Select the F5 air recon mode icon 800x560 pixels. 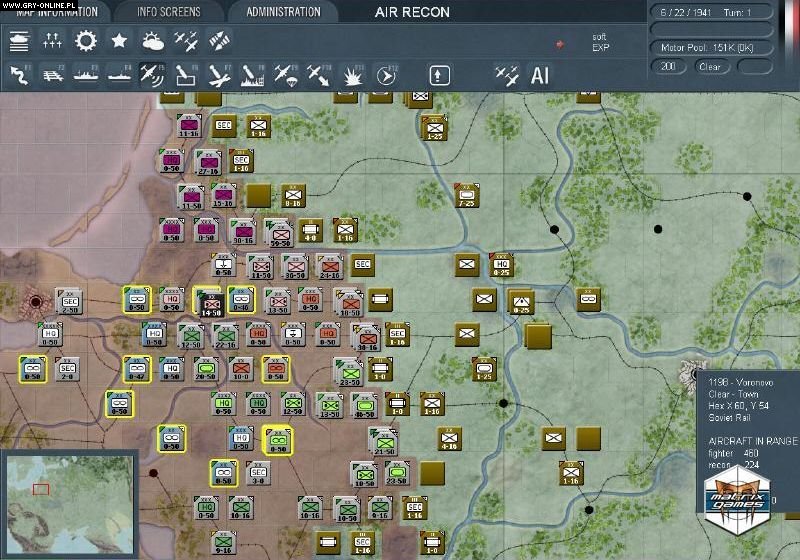click(153, 75)
